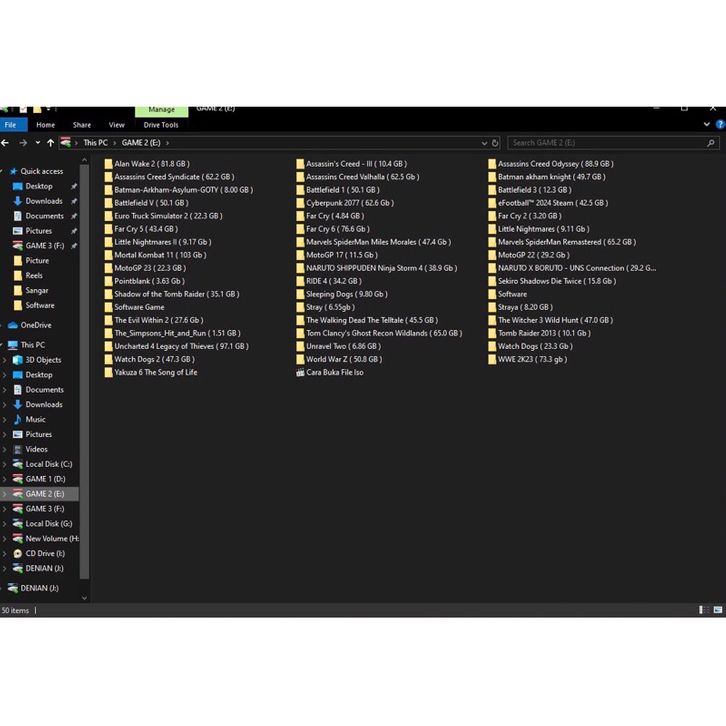Screen dimensions: 726x726
Task: Switch to large icons view layout icon
Action: [718, 610]
